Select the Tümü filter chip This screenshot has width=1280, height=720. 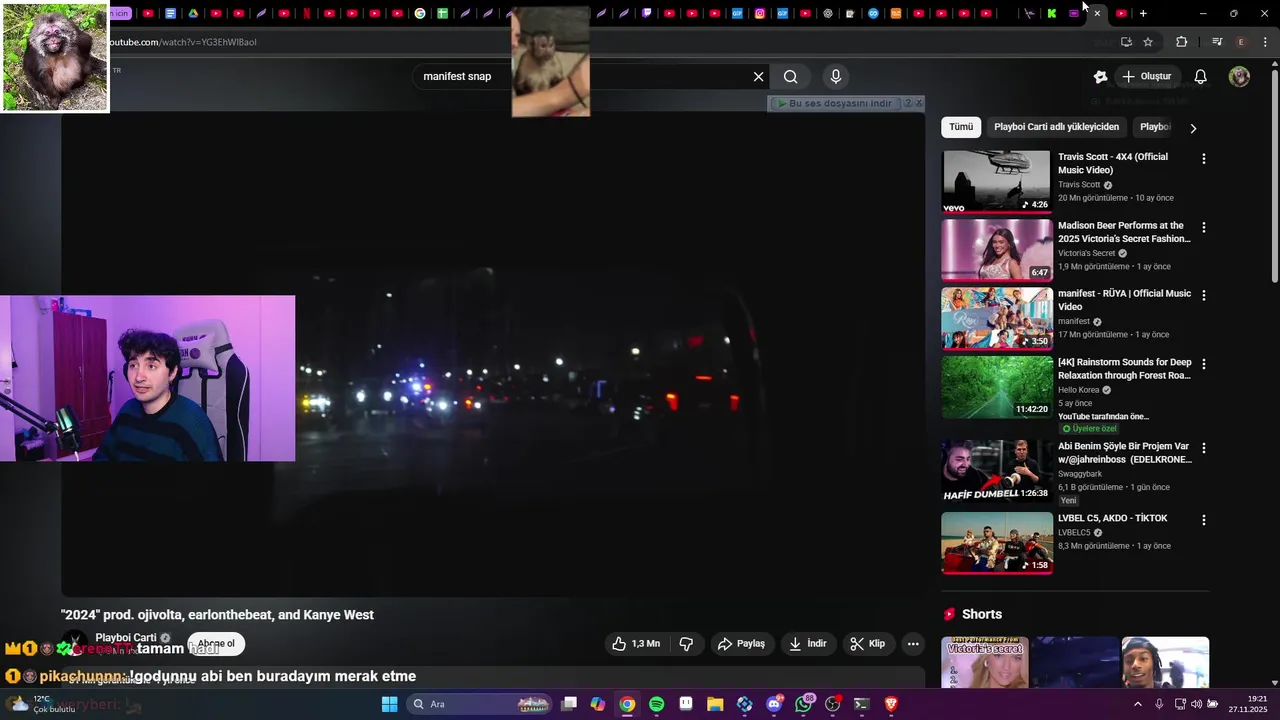tap(961, 127)
